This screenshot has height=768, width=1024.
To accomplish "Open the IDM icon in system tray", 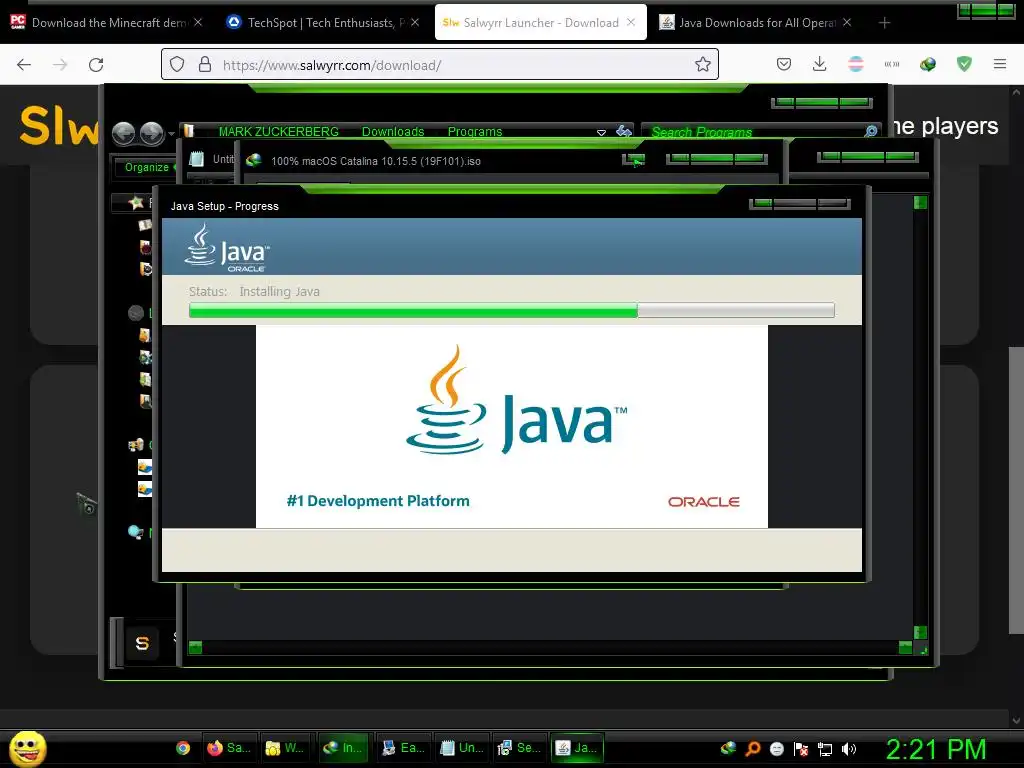I will click(x=728, y=748).
